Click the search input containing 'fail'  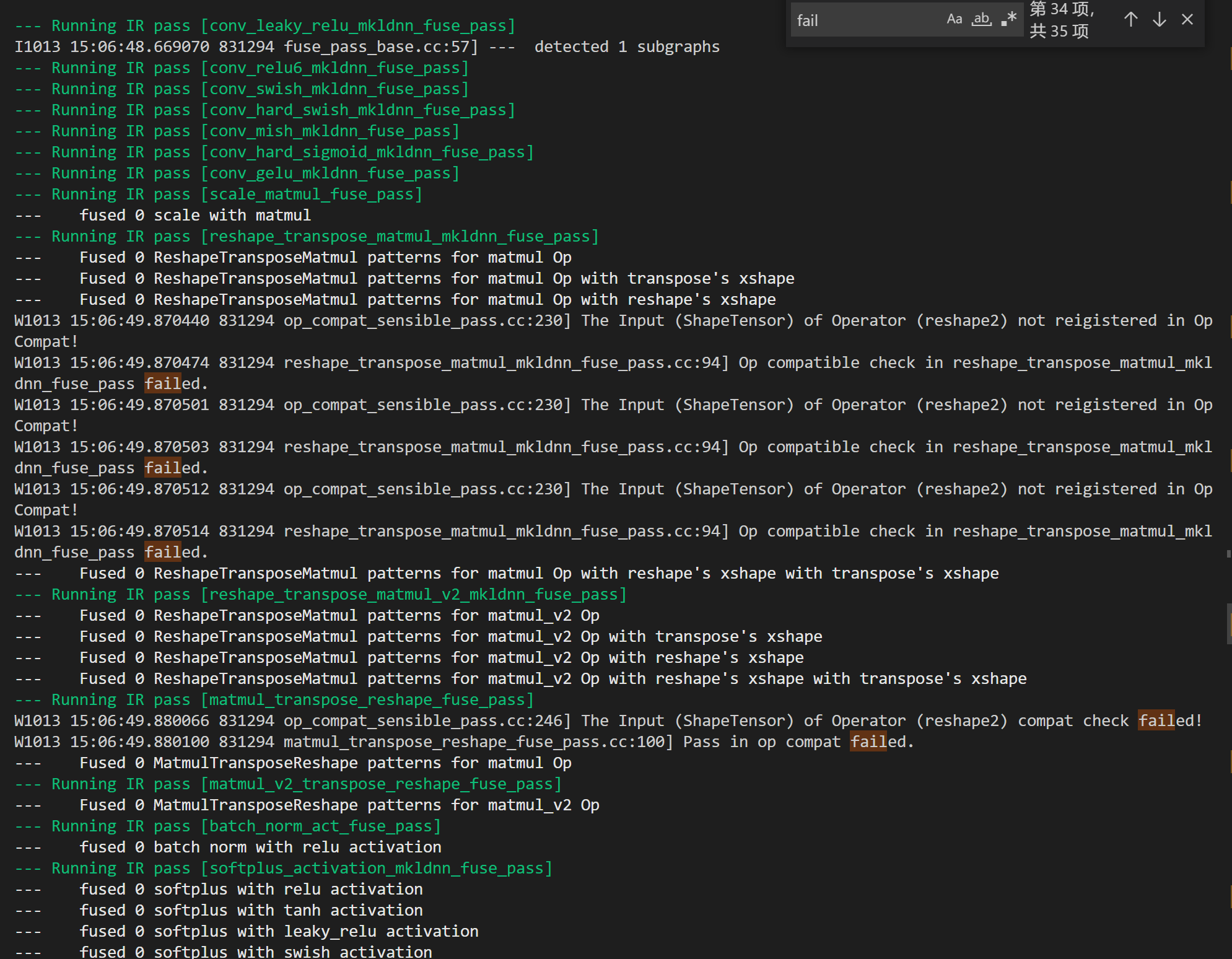(867, 20)
